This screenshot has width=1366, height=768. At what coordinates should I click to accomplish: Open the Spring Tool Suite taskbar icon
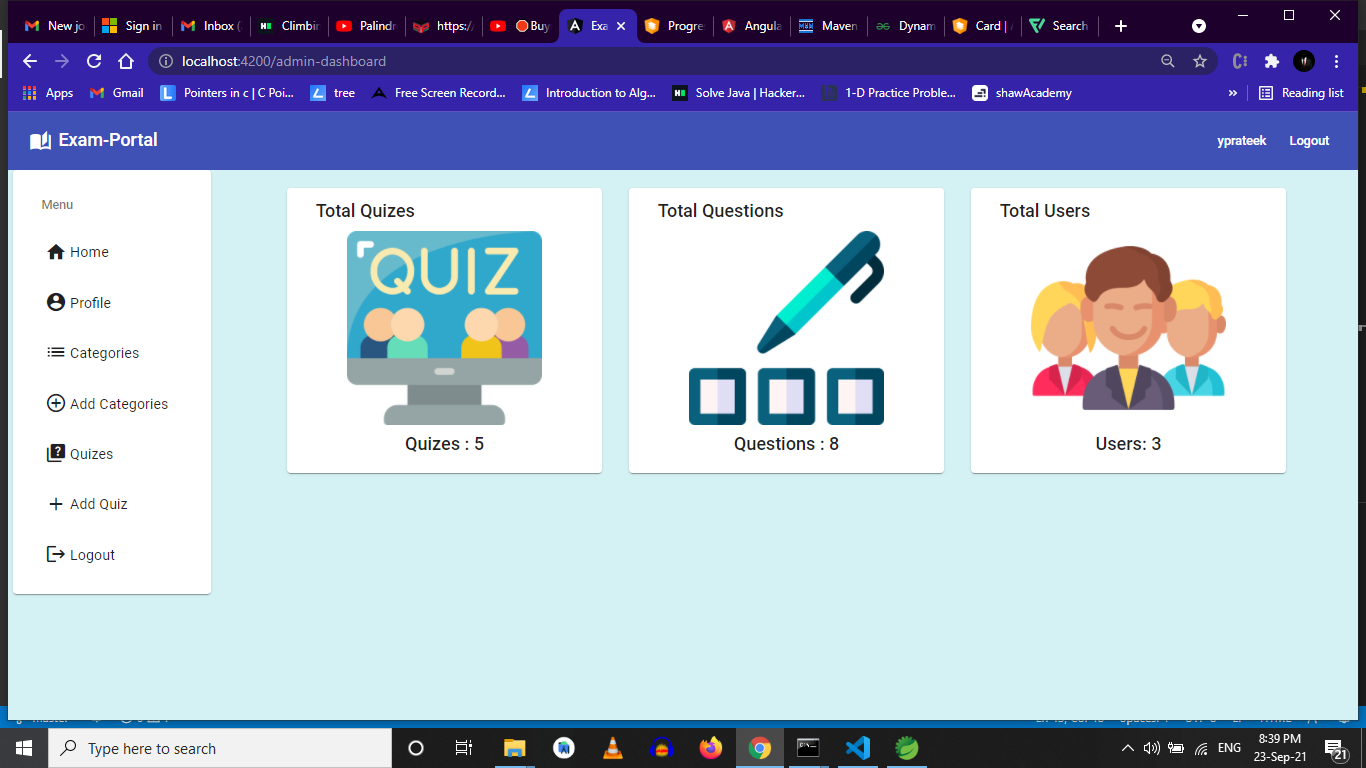tap(906, 747)
